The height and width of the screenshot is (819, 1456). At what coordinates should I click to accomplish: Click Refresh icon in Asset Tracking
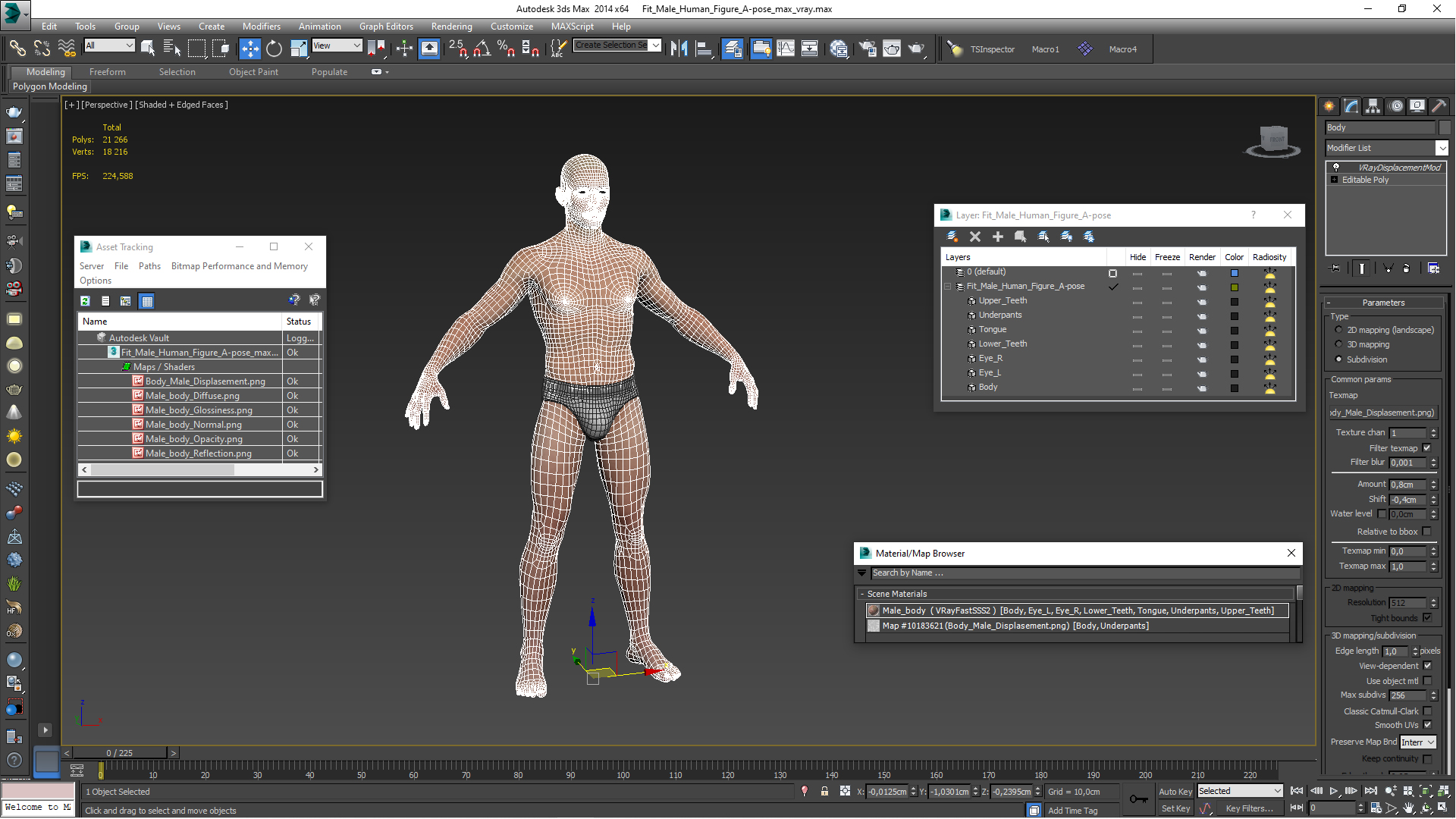85,301
